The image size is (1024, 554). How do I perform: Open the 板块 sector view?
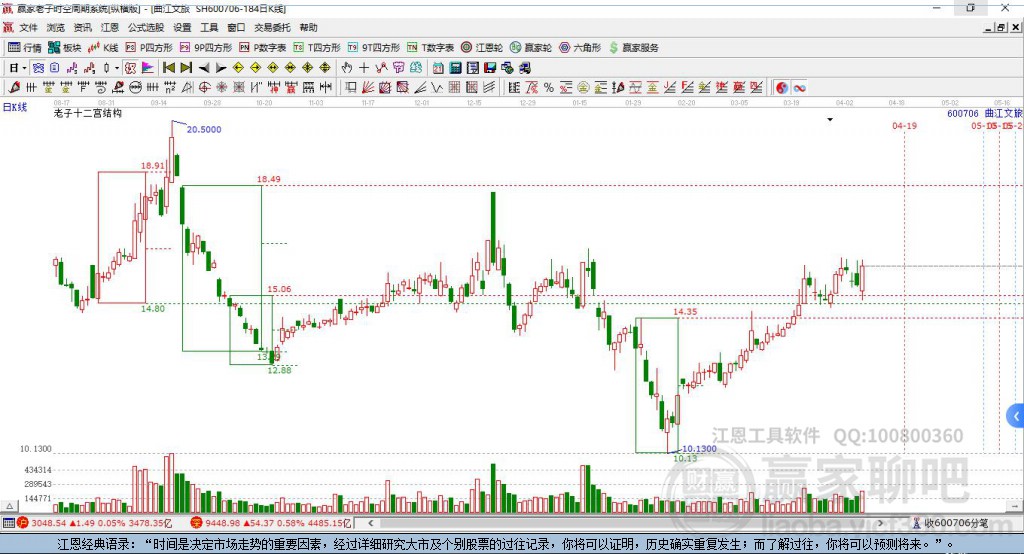tap(65, 47)
